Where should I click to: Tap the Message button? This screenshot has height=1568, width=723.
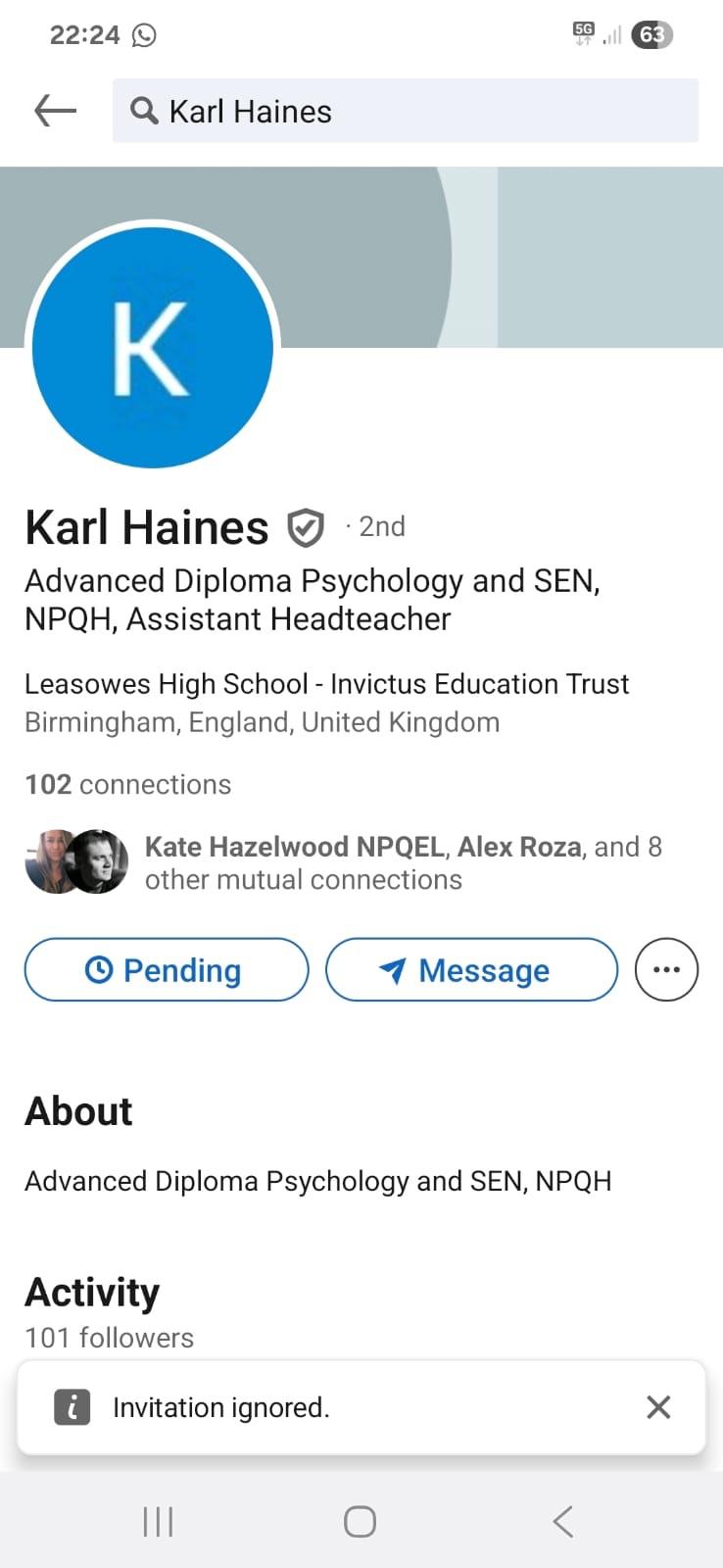(x=471, y=969)
